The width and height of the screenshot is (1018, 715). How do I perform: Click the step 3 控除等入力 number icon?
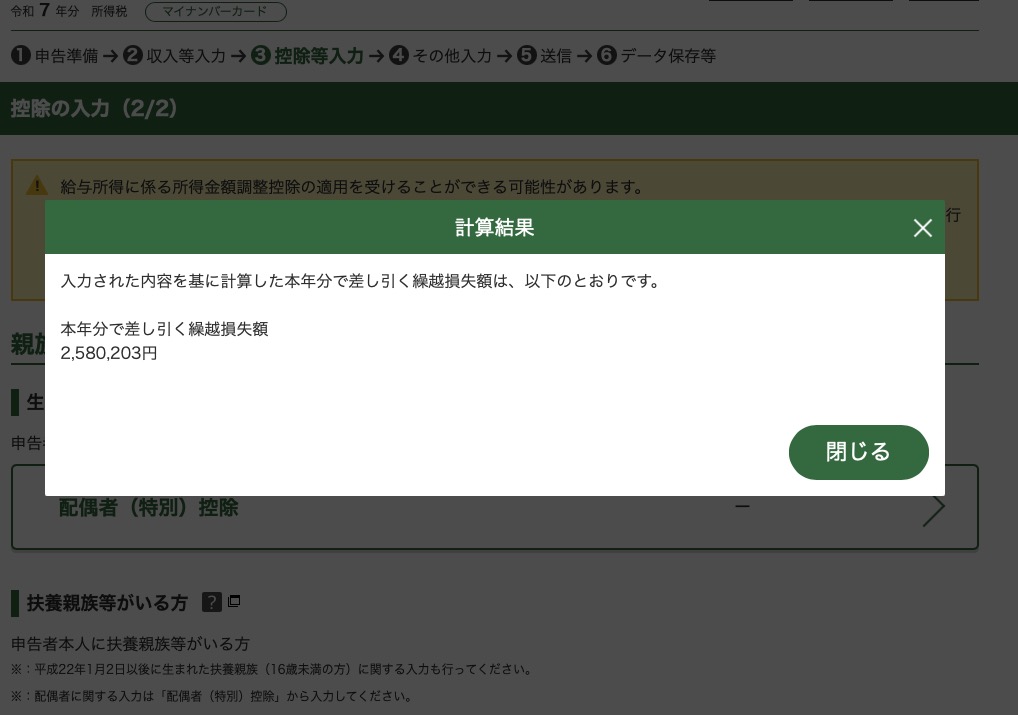click(x=260, y=56)
